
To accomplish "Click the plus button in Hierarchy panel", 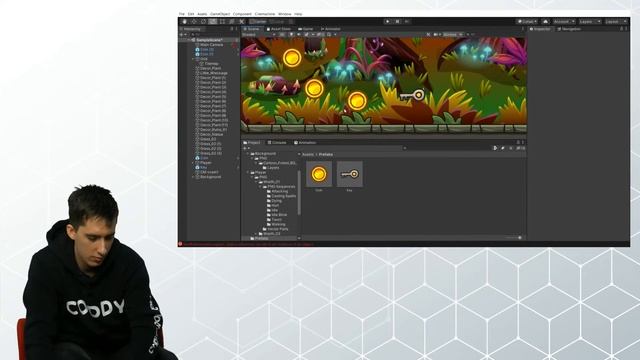I will [182, 35].
